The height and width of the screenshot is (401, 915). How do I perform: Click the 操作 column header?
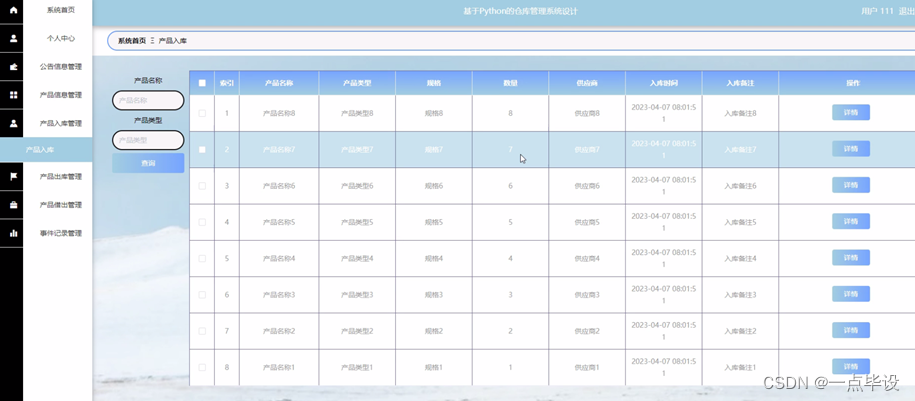click(x=847, y=83)
